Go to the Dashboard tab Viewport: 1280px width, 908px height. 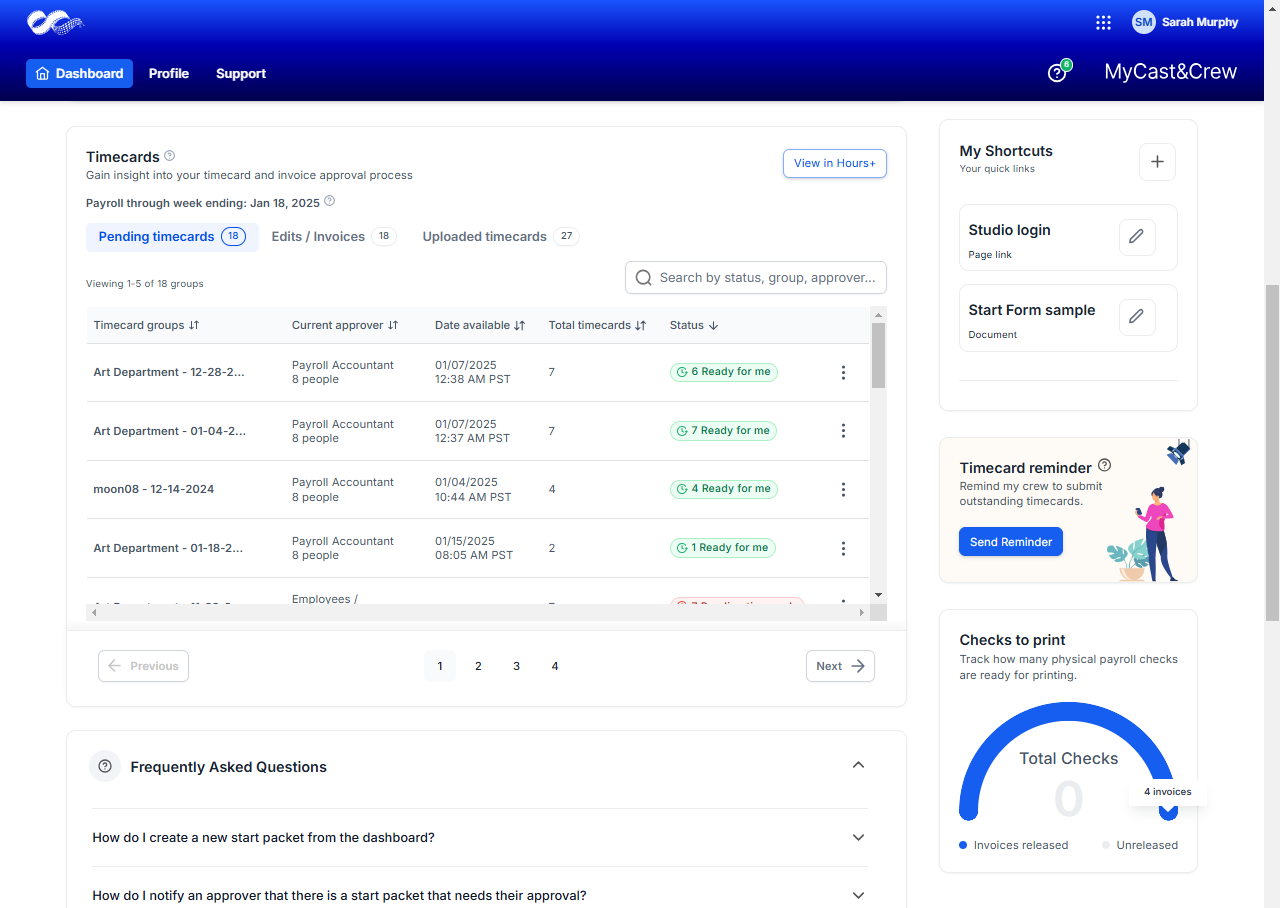pos(79,73)
